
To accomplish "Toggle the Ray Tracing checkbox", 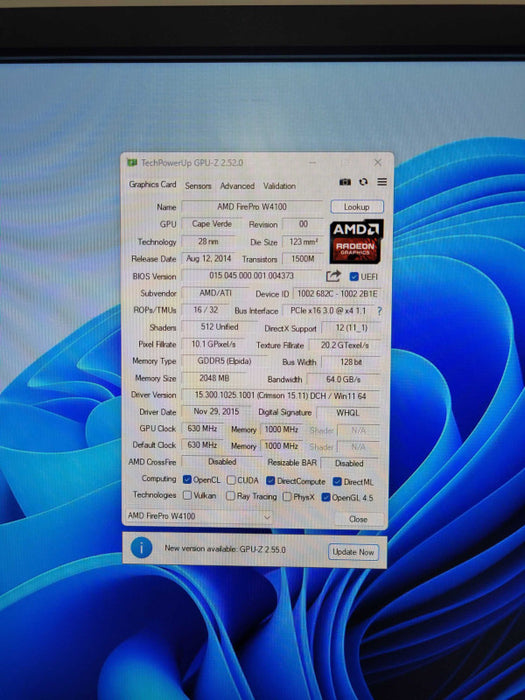I will click(230, 496).
